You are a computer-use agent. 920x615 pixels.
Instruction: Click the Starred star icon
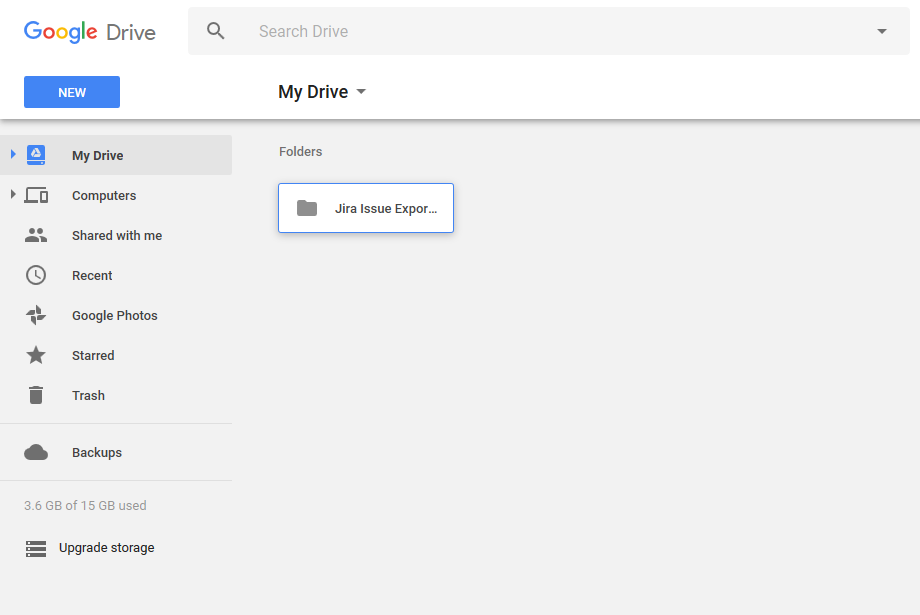36,355
